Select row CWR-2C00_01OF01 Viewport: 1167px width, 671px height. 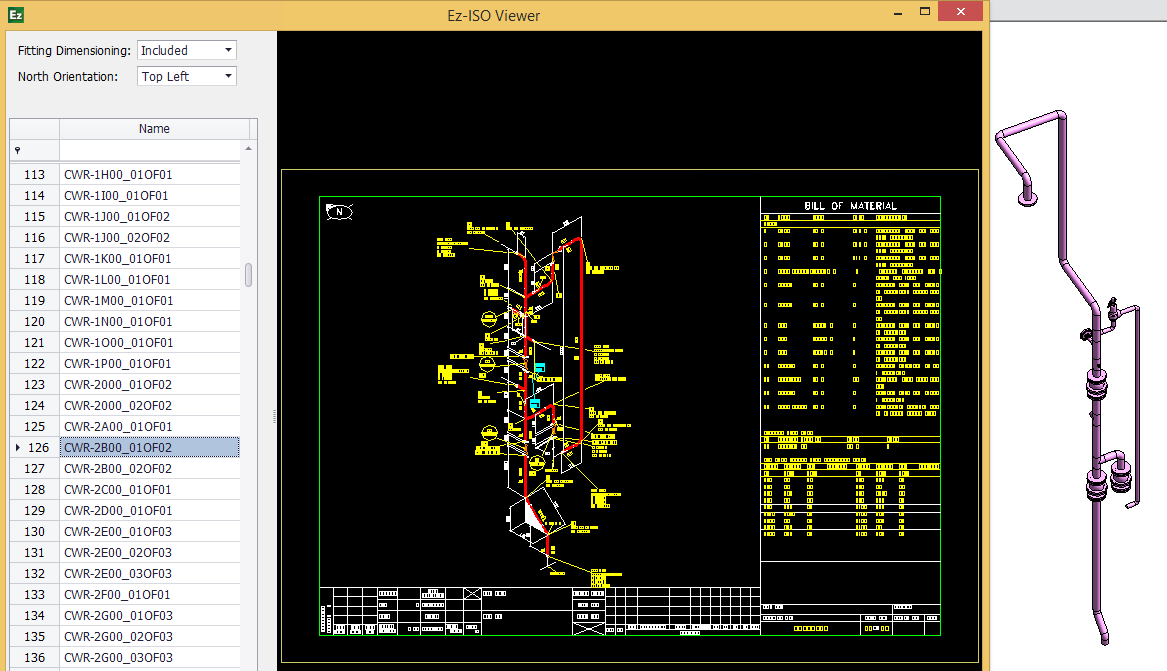tap(150, 489)
